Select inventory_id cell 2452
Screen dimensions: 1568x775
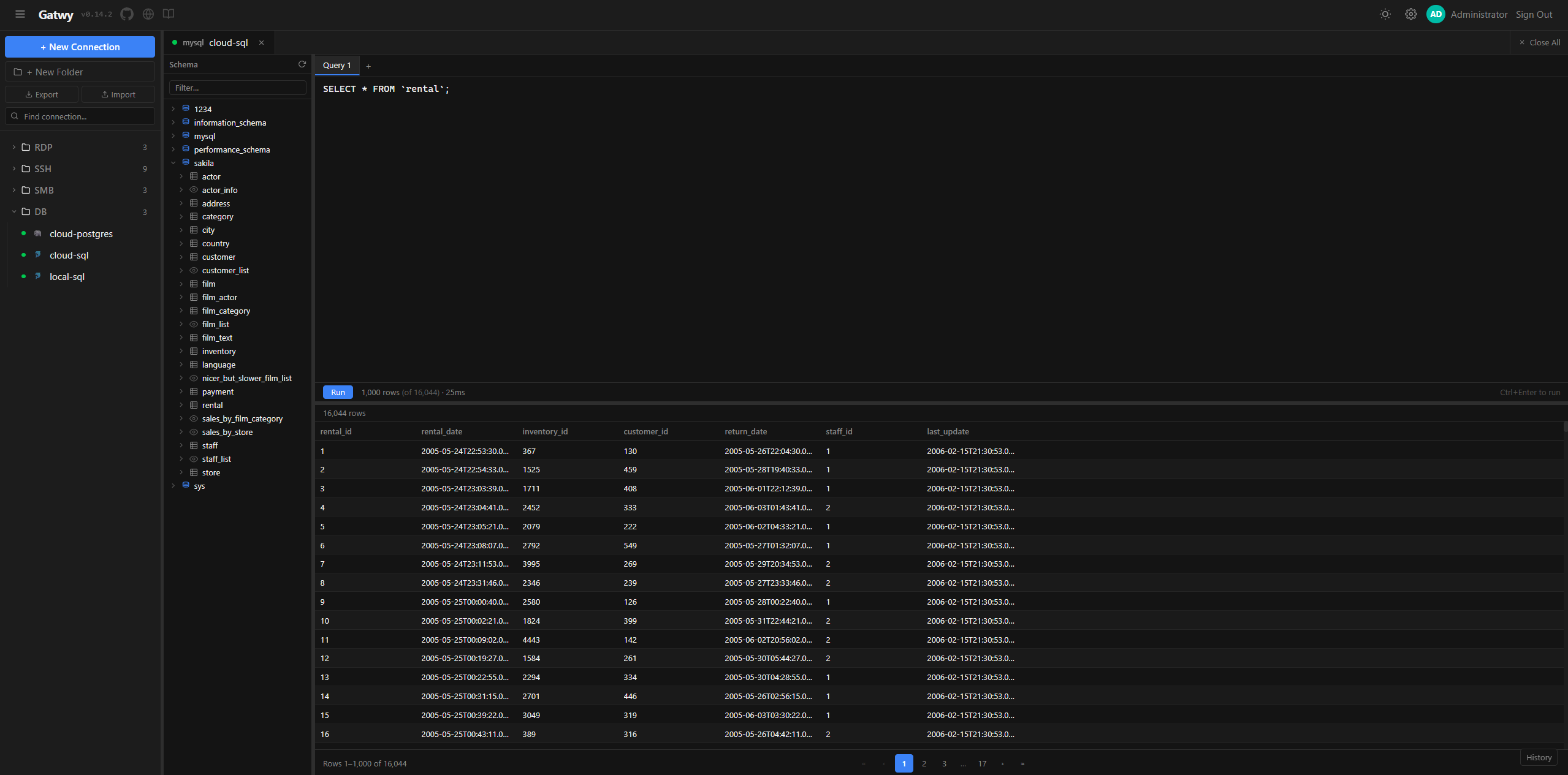click(x=531, y=507)
